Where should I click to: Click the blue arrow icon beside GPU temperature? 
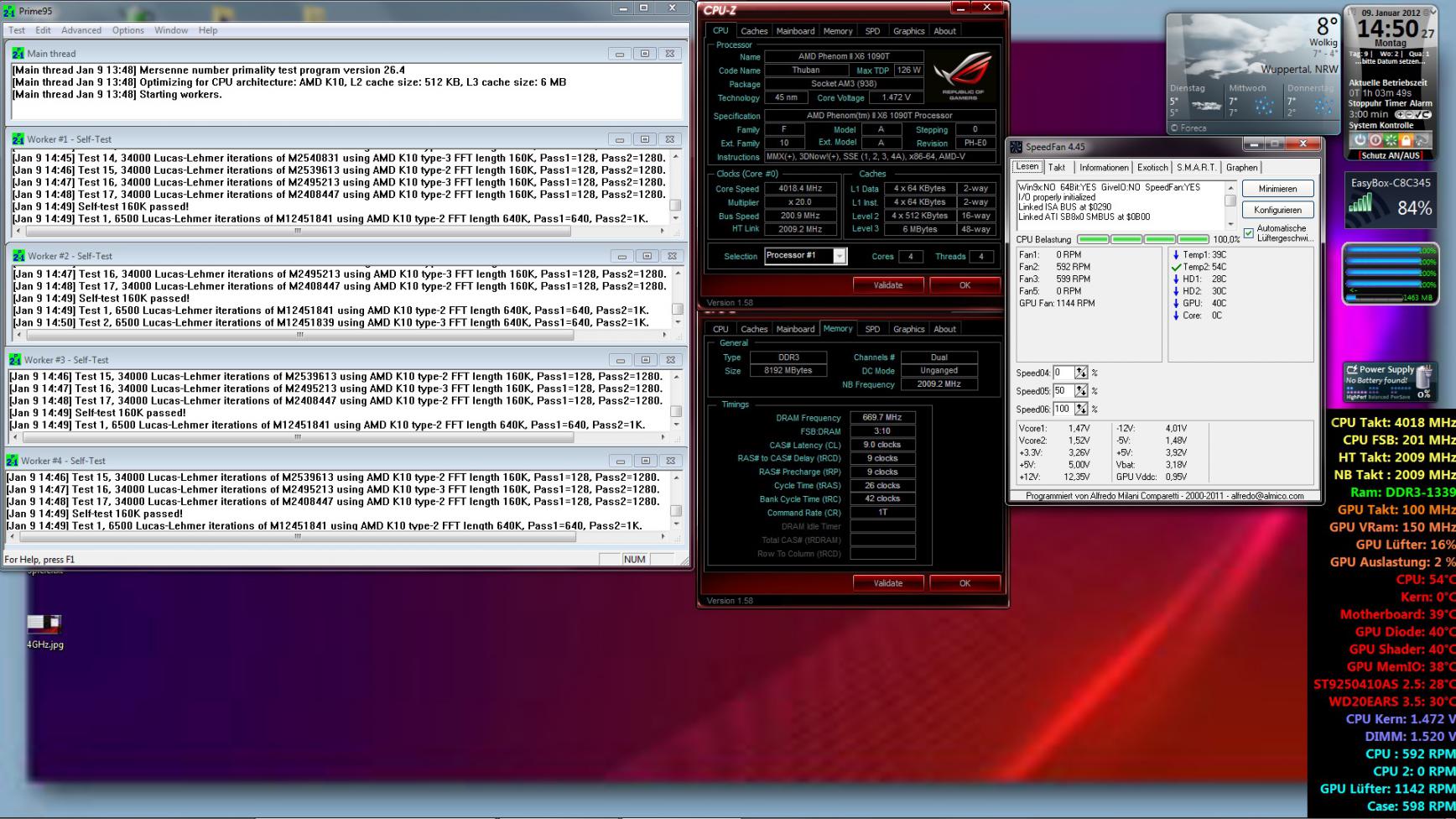tap(1176, 303)
